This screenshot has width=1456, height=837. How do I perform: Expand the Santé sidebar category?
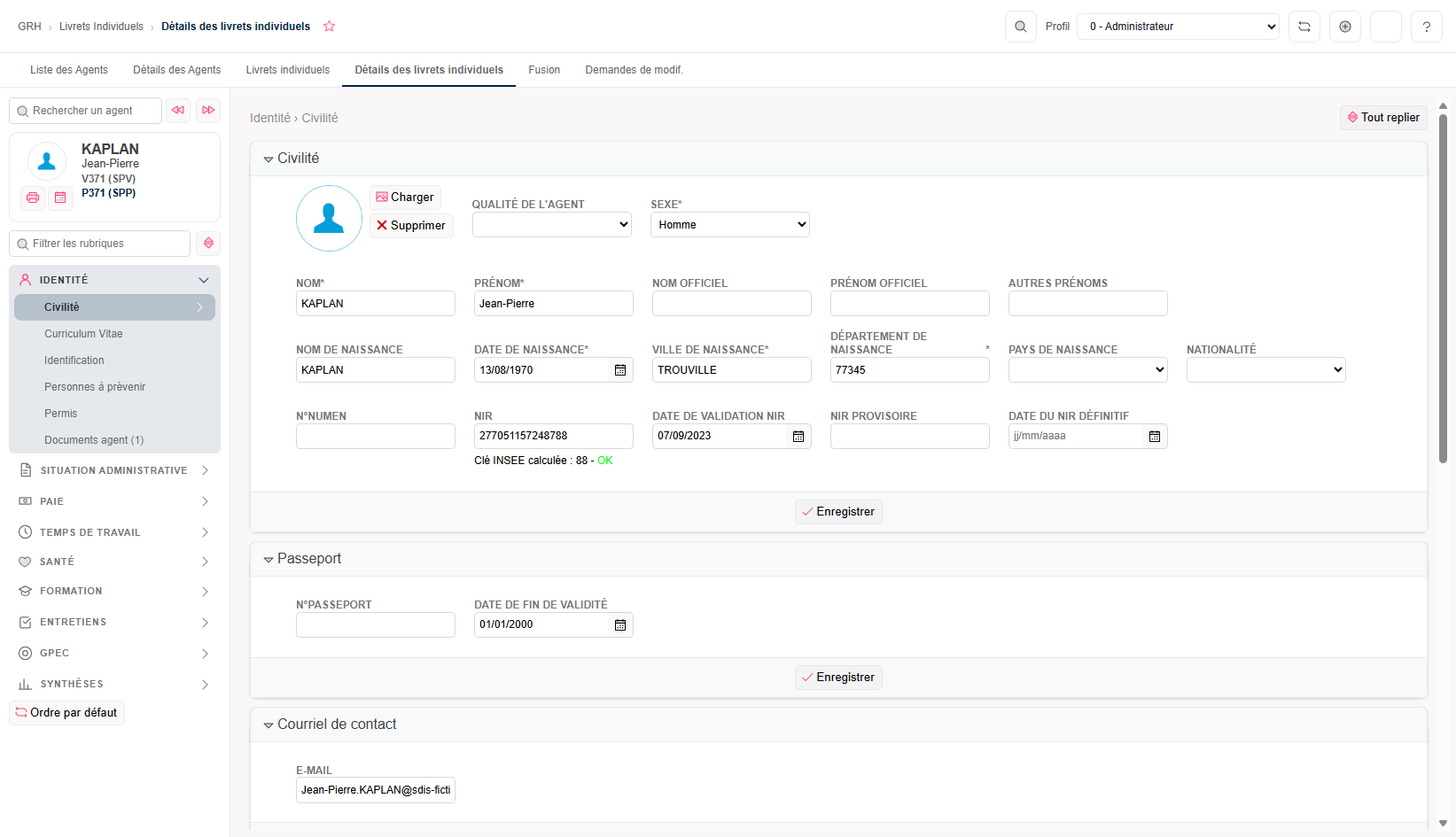tap(114, 562)
